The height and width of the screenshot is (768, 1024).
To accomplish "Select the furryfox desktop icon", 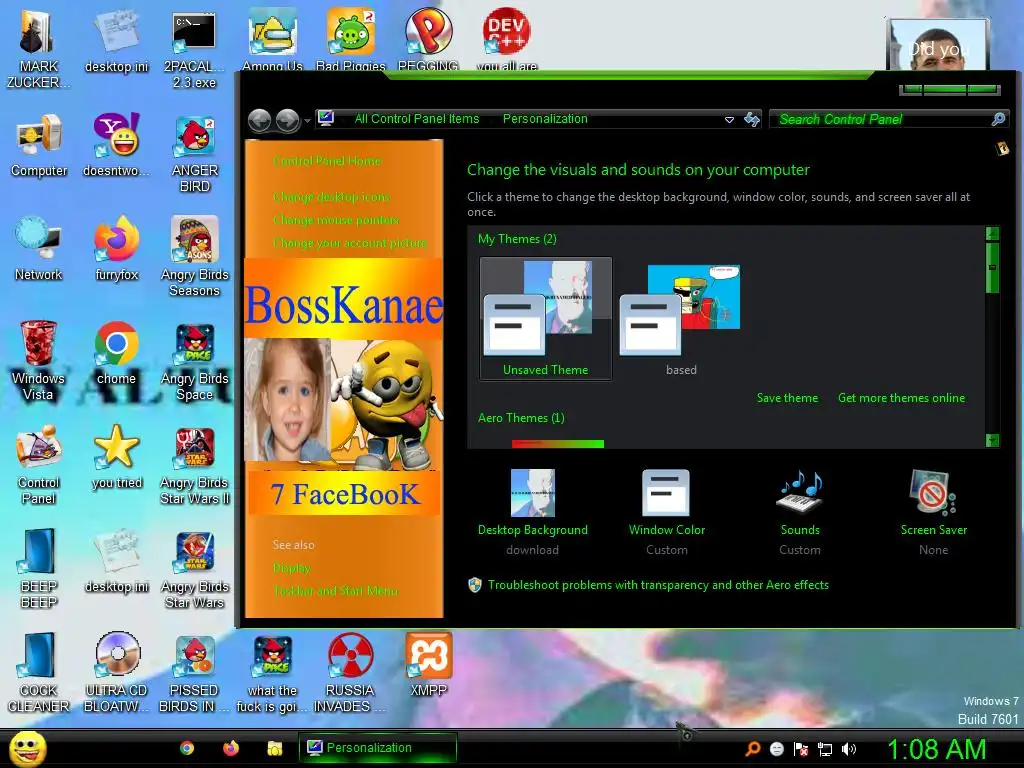I will point(117,249).
